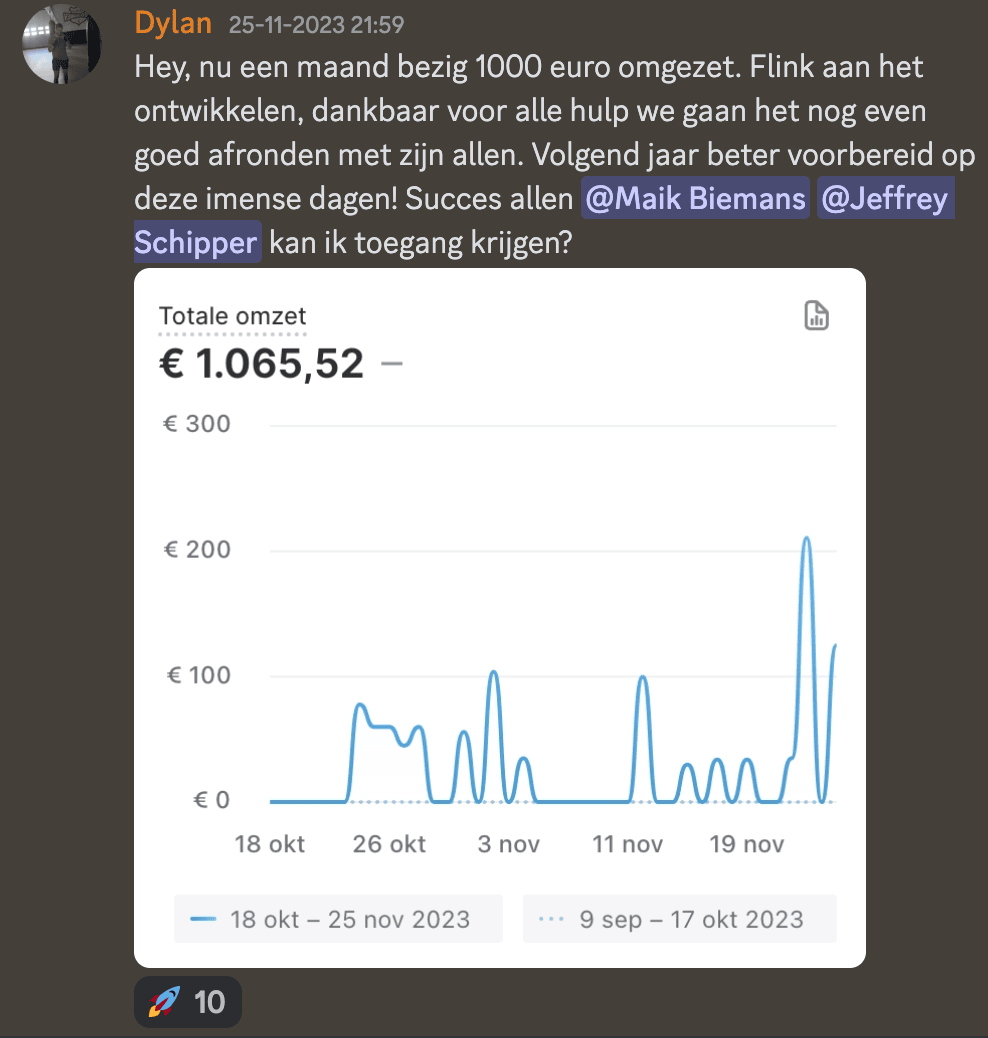Screen dimensions: 988x1038
Task: Click the 26 okt axis label
Action: tap(389, 844)
